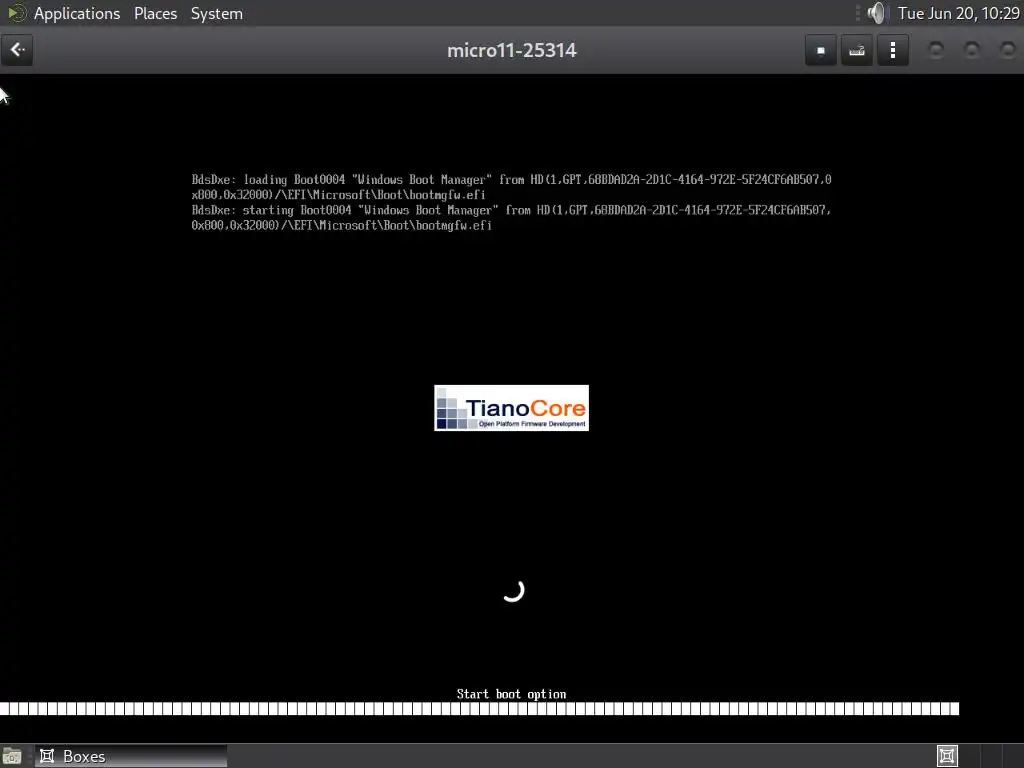Click the volume speaker icon
Image resolution: width=1024 pixels, height=768 pixels.
tap(876, 13)
